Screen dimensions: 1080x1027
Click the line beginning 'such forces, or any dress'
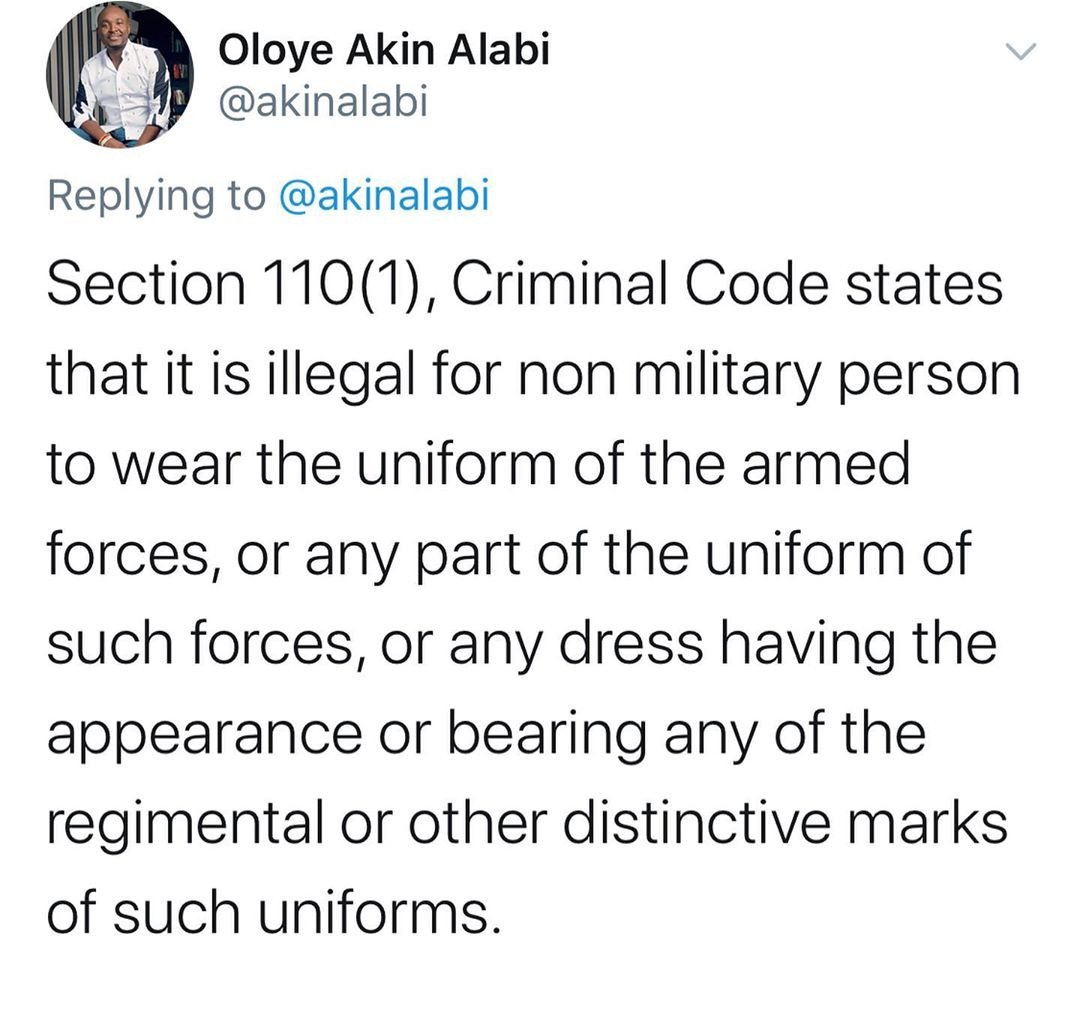point(521,645)
